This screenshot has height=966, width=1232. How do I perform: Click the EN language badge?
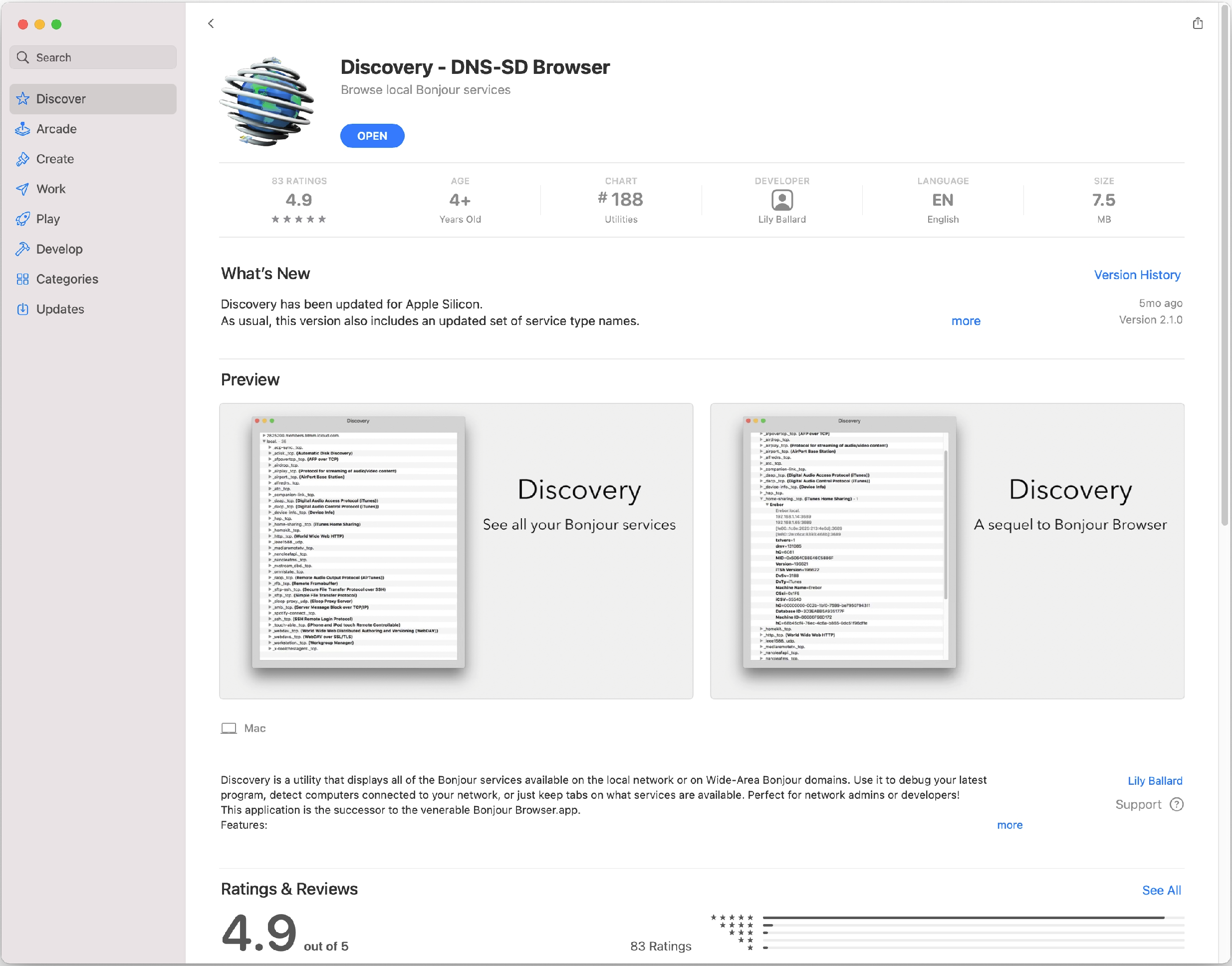pyautogui.click(x=943, y=200)
